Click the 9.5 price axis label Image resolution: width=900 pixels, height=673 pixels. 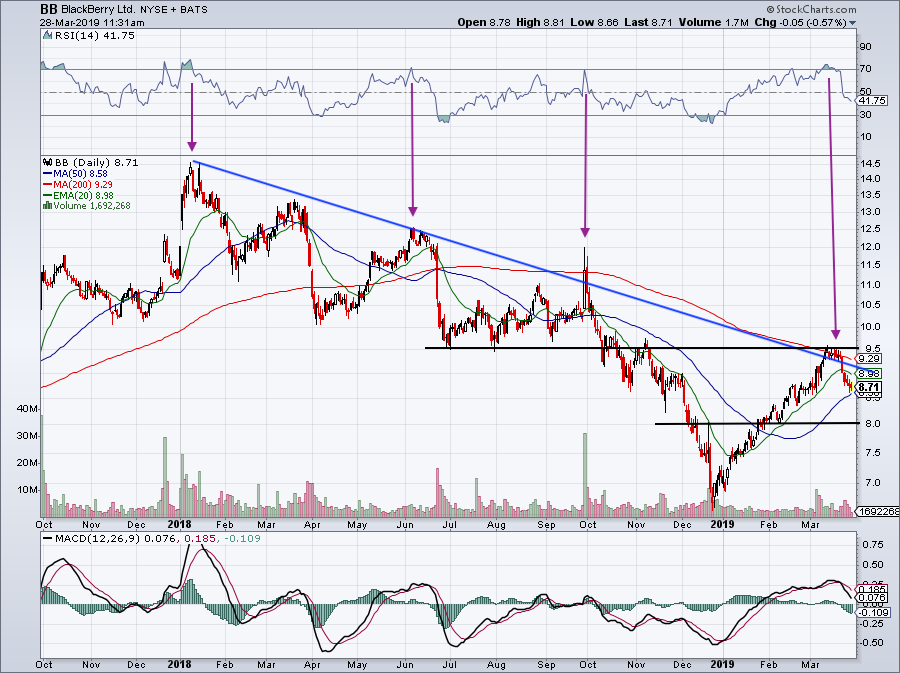[x=872, y=348]
